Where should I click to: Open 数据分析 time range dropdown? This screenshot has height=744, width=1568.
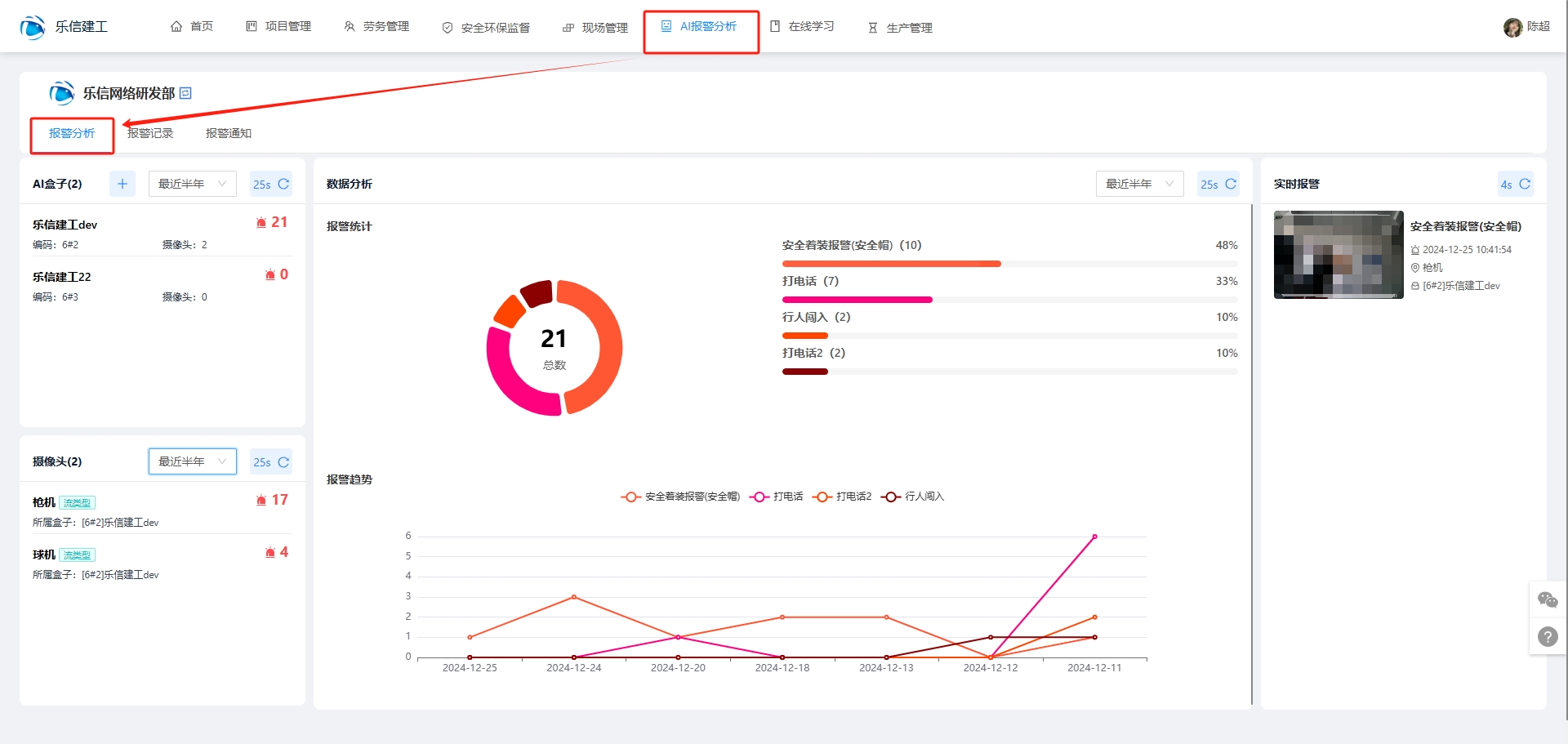click(x=1139, y=184)
